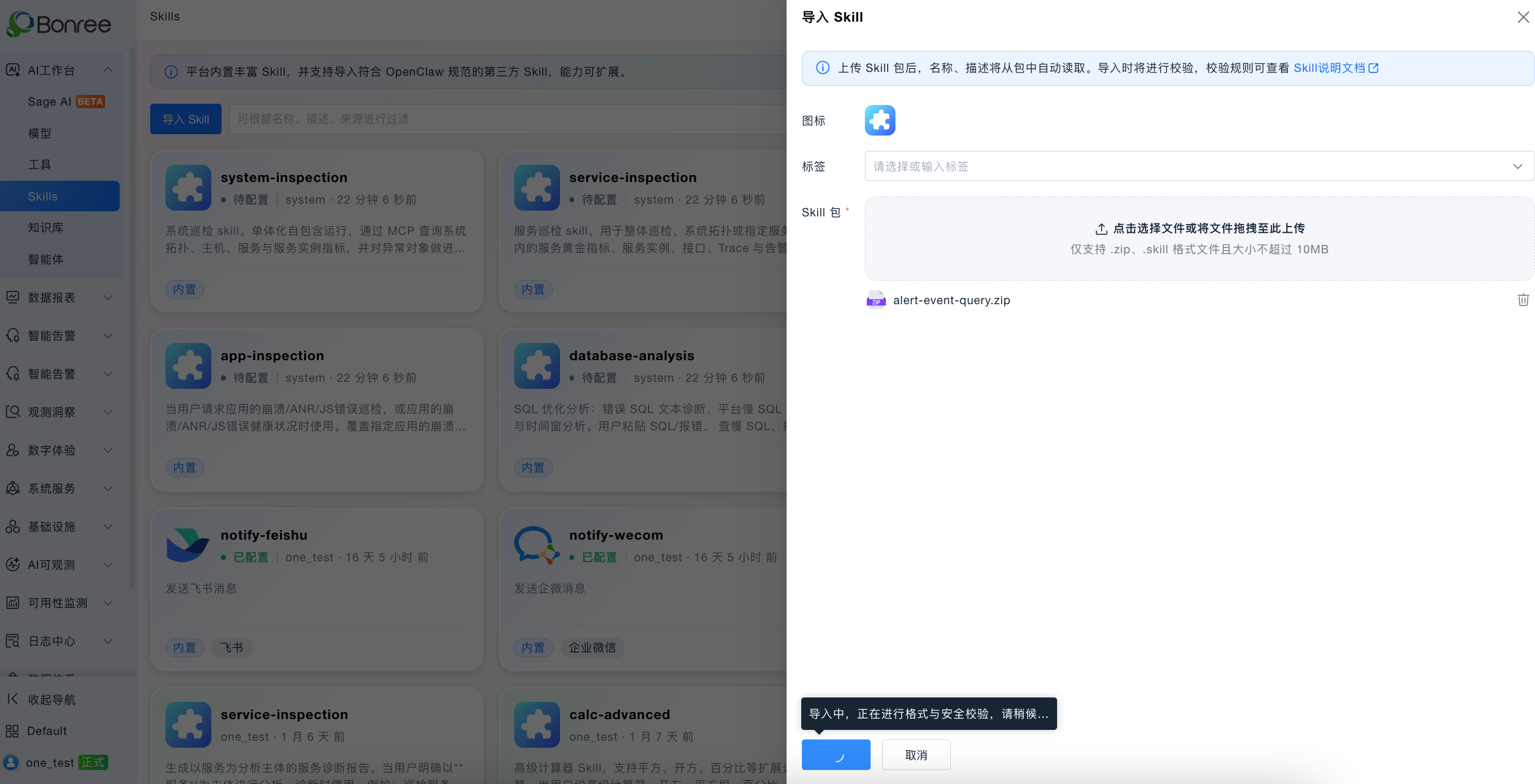1535x784 pixels.
Task: Delete the uploaded alert-event-query.zip file
Action: point(1523,300)
